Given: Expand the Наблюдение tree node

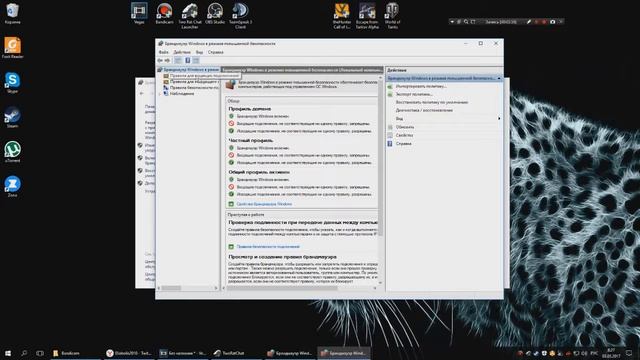Looking at the screenshot, I should pos(160,93).
